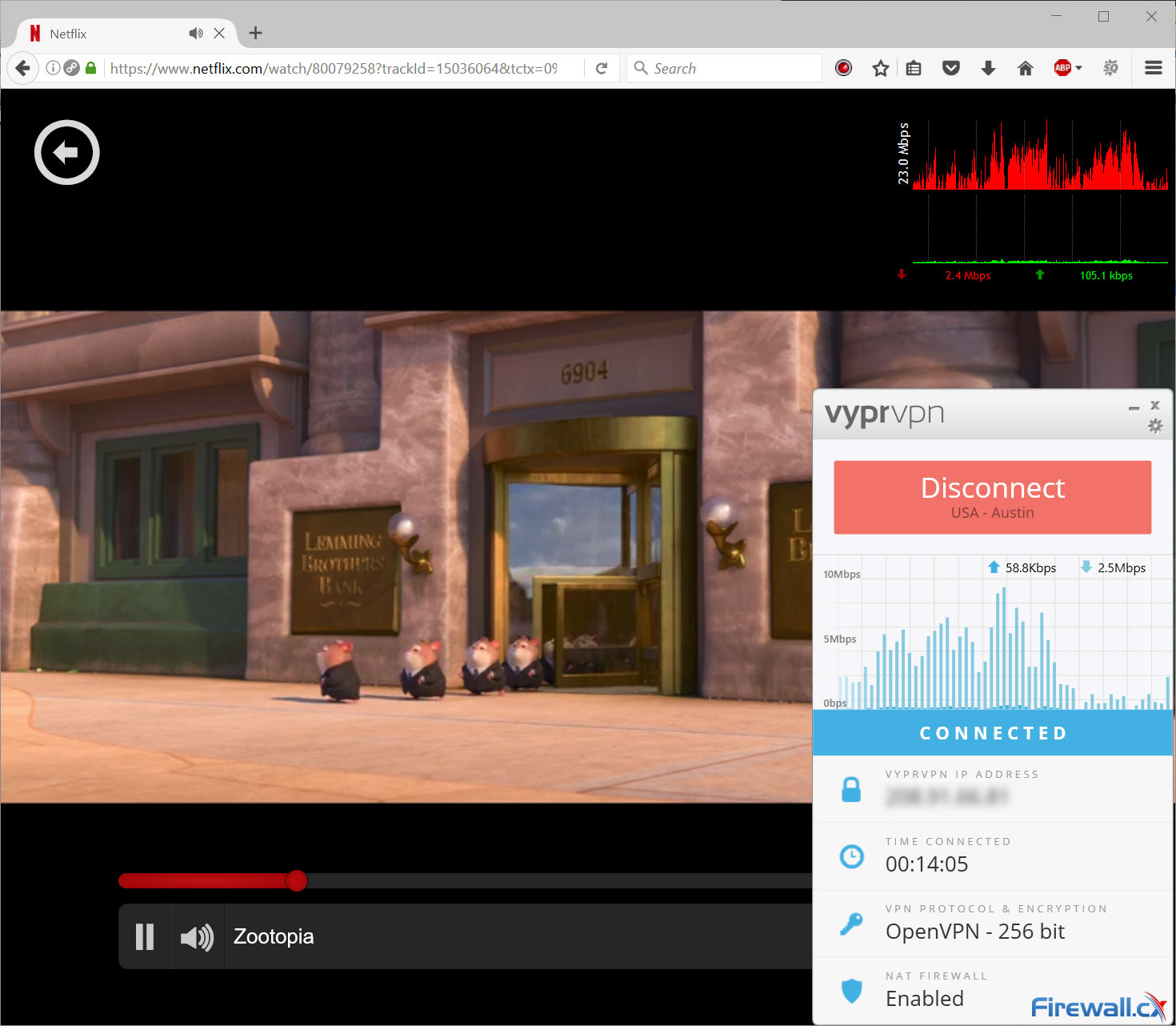Click the VyprVPN IP address lock icon
Image resolution: width=1176 pixels, height=1026 pixels.
(x=851, y=789)
